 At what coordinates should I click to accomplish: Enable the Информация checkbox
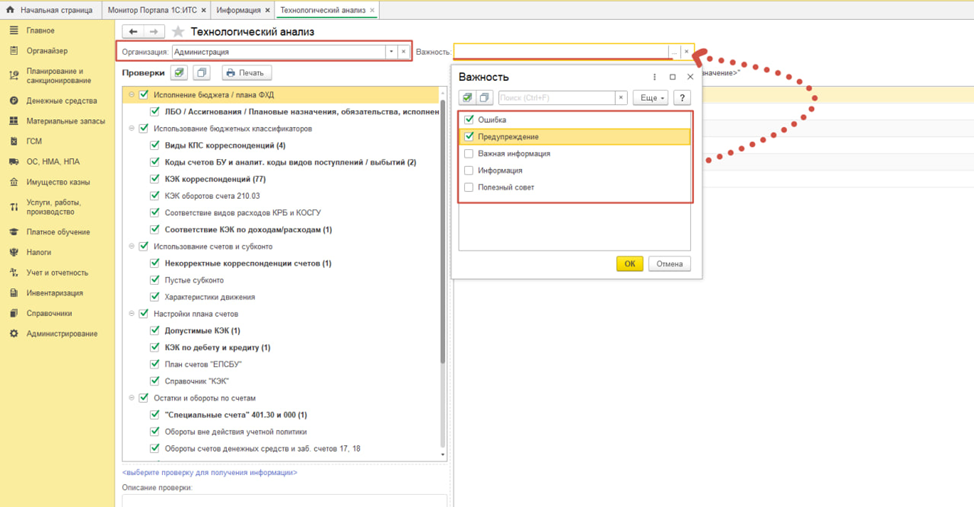tap(469, 170)
